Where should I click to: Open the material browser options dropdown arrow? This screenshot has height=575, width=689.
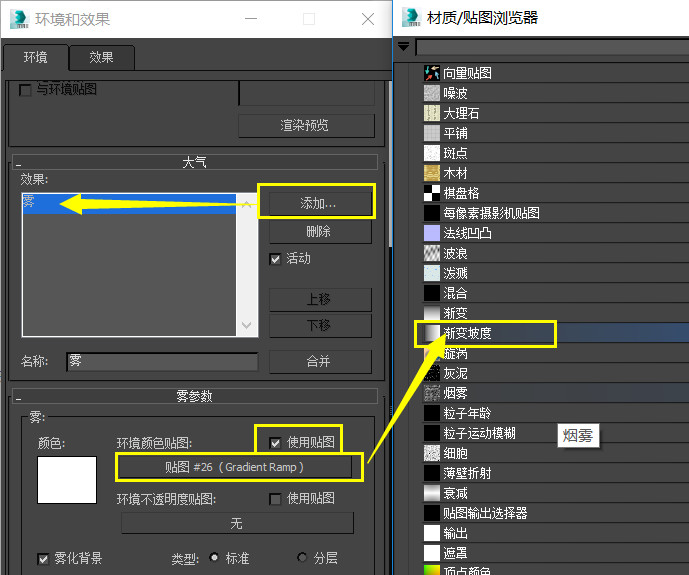pos(403,46)
